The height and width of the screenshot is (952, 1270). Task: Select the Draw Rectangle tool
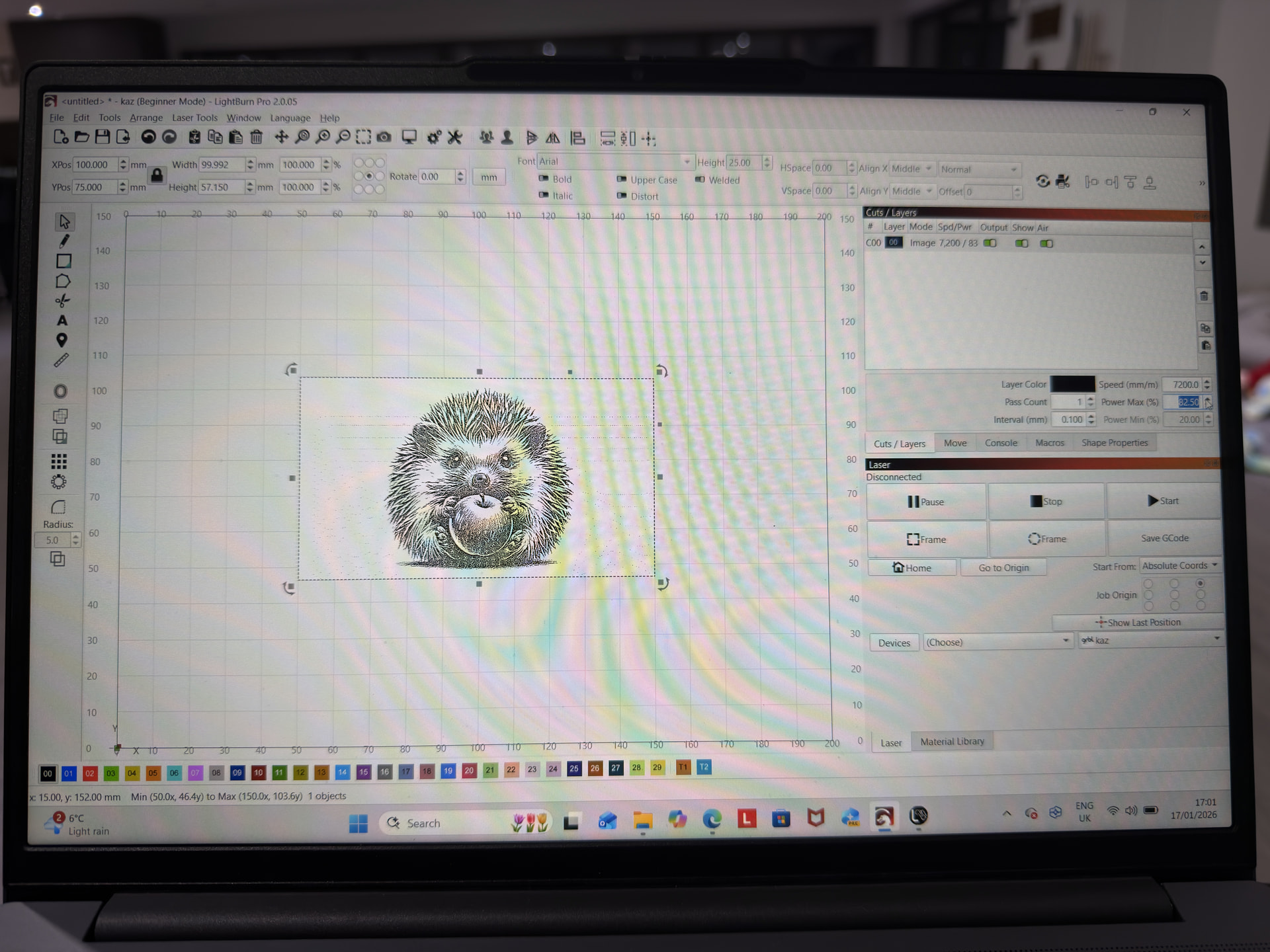63,261
